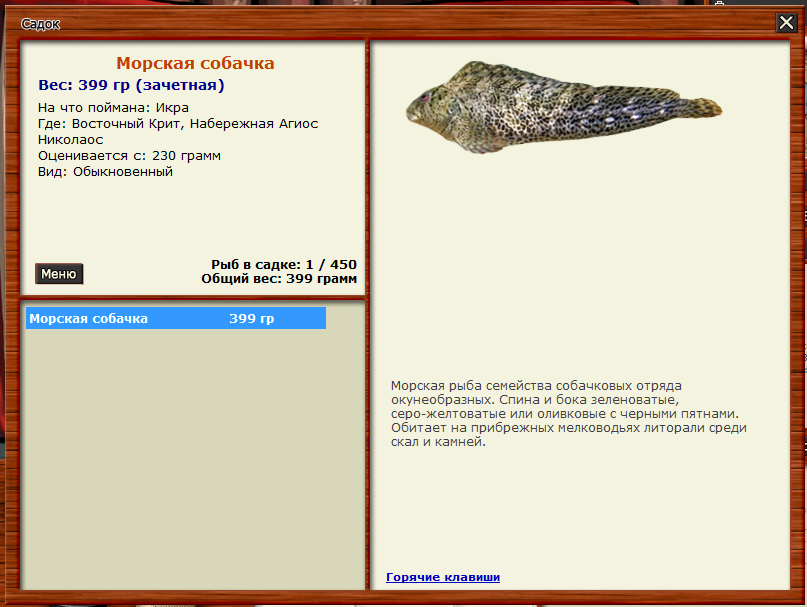
Task: Close the Садок window
Action: (786, 23)
